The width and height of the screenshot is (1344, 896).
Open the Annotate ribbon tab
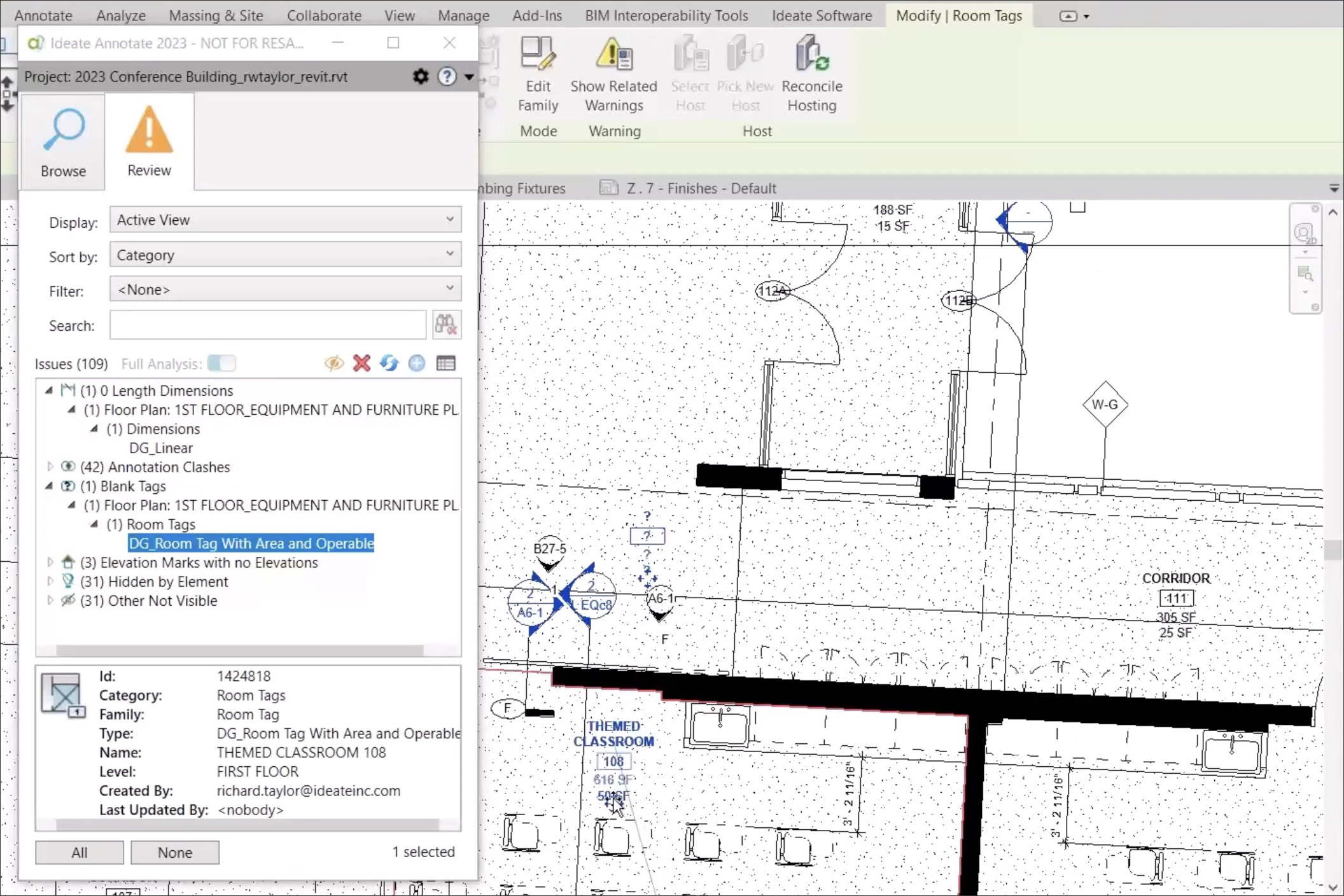tap(43, 15)
